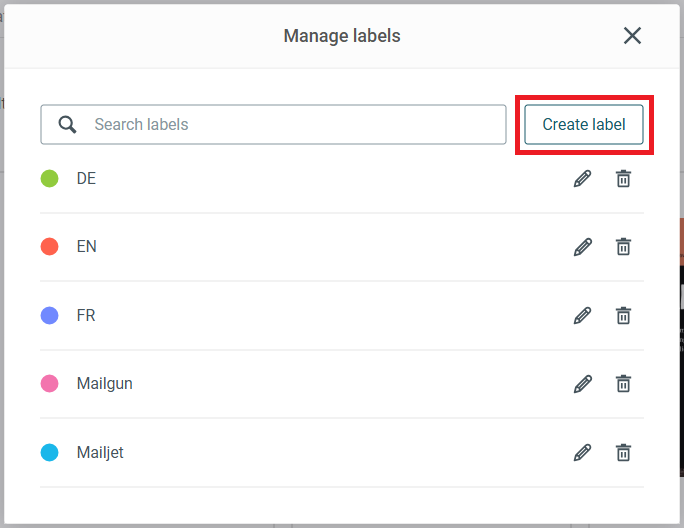Viewport: 684px width, 528px height.
Task: Click the Mailjet label name
Action: 100,453
